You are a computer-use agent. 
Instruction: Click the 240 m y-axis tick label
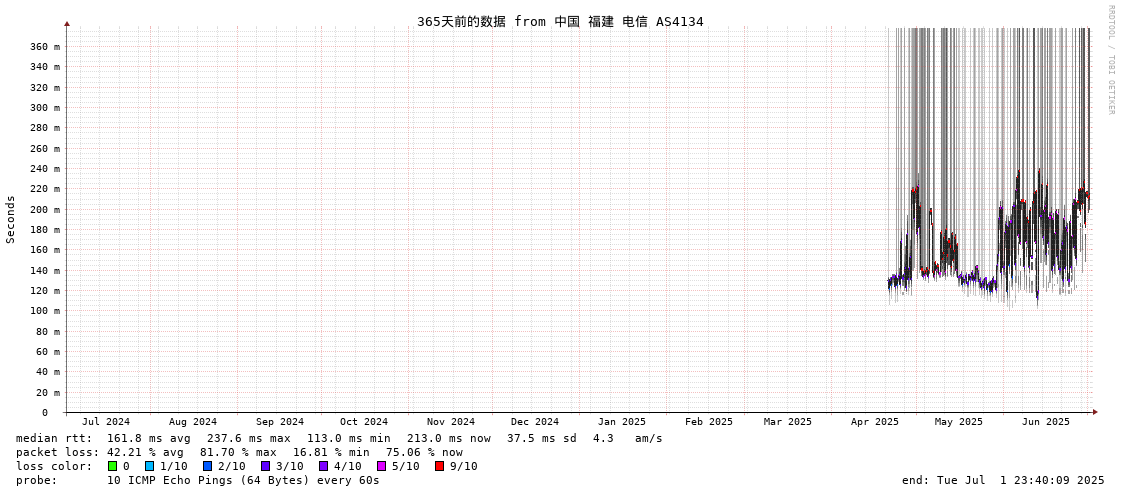(45, 169)
